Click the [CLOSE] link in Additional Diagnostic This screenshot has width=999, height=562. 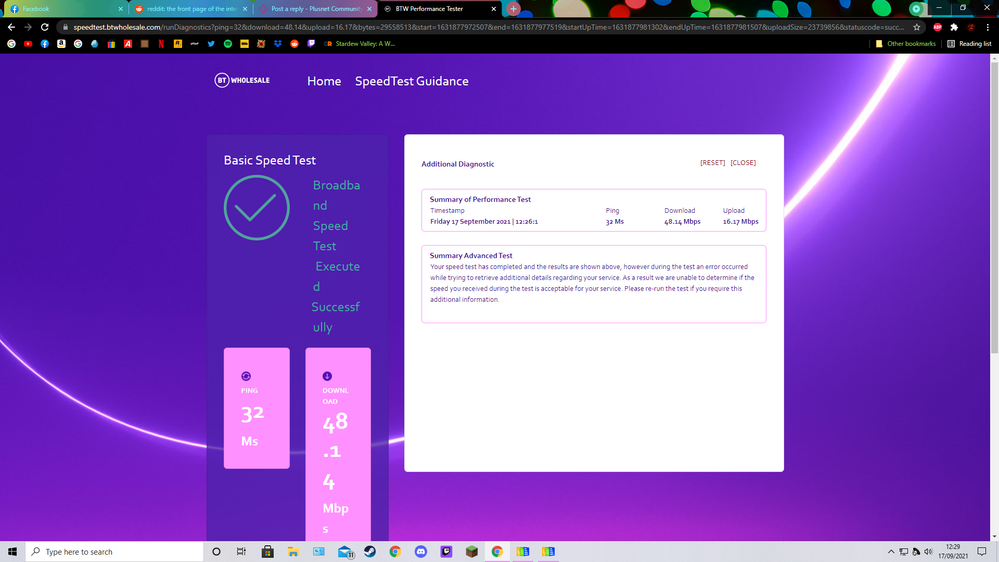pos(743,163)
